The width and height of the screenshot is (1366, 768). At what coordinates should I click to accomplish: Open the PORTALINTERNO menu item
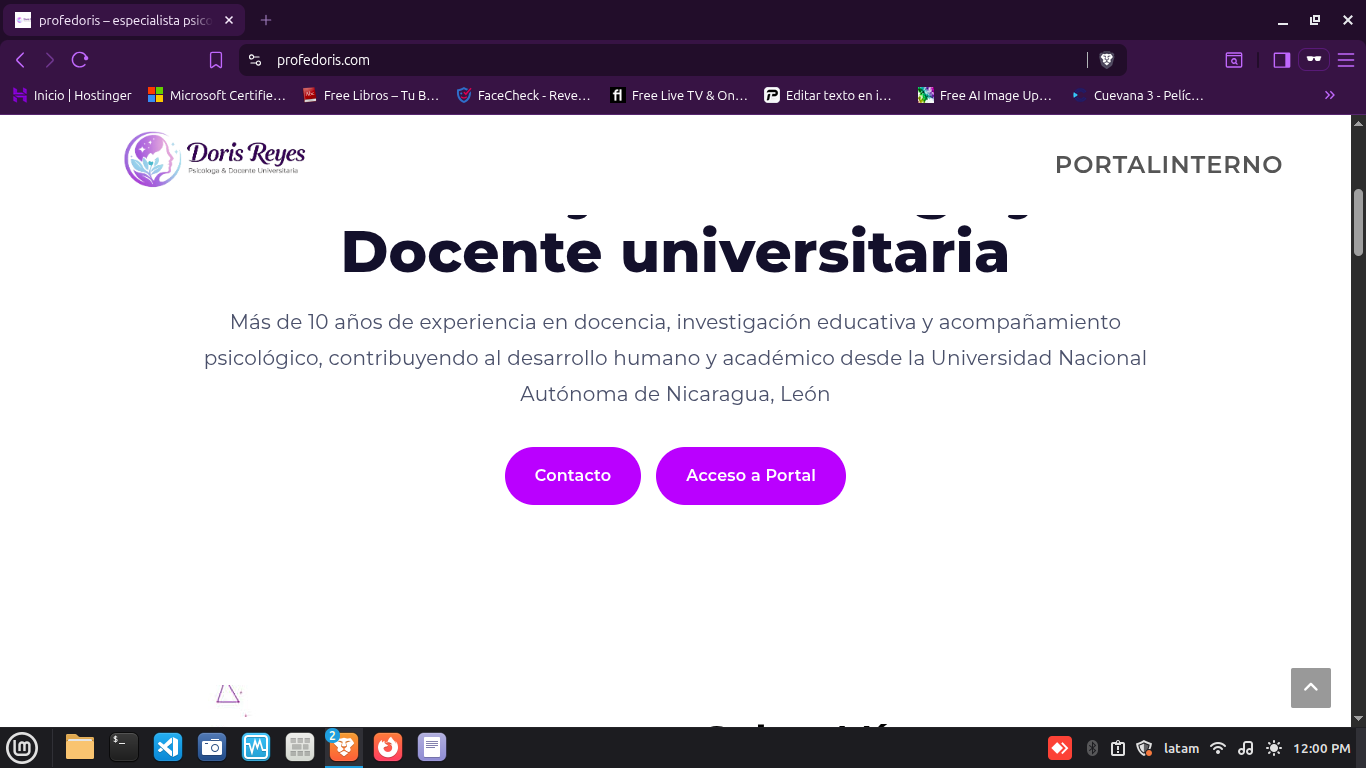[1169, 165]
